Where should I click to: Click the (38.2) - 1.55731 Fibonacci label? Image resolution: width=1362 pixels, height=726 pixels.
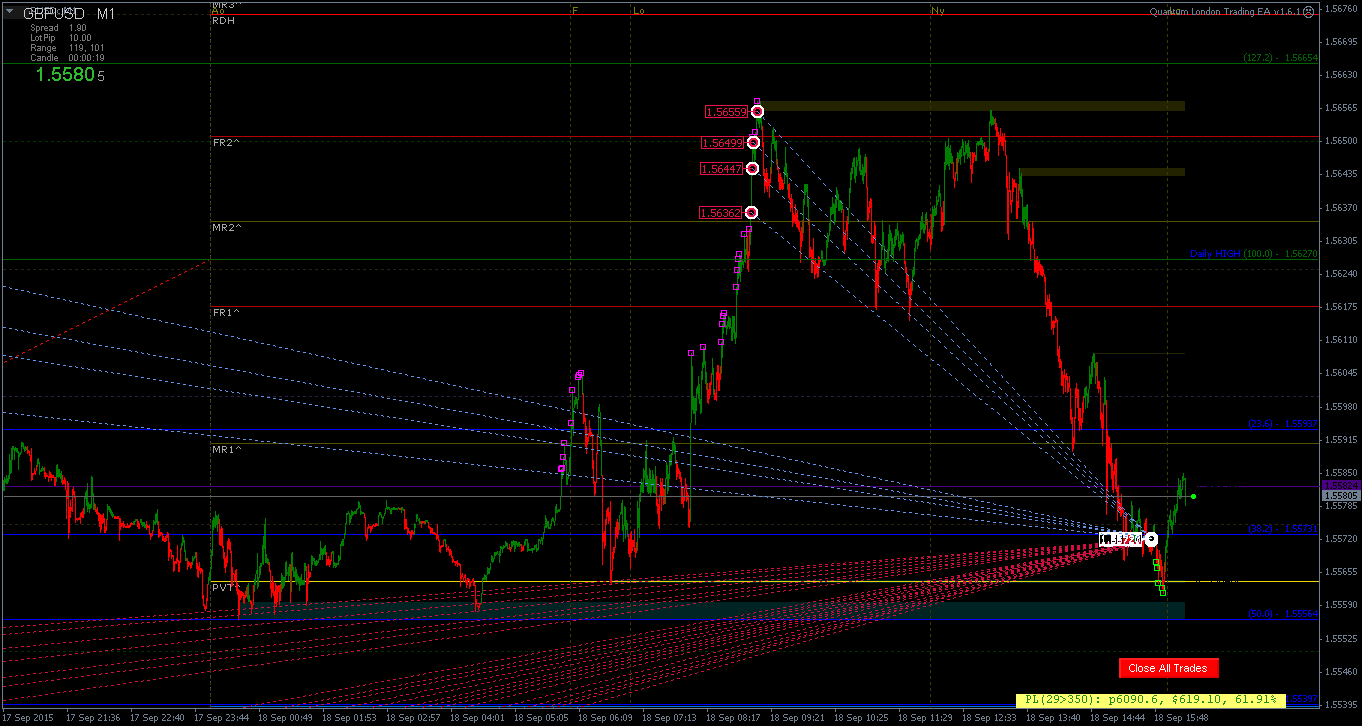(x=1283, y=528)
